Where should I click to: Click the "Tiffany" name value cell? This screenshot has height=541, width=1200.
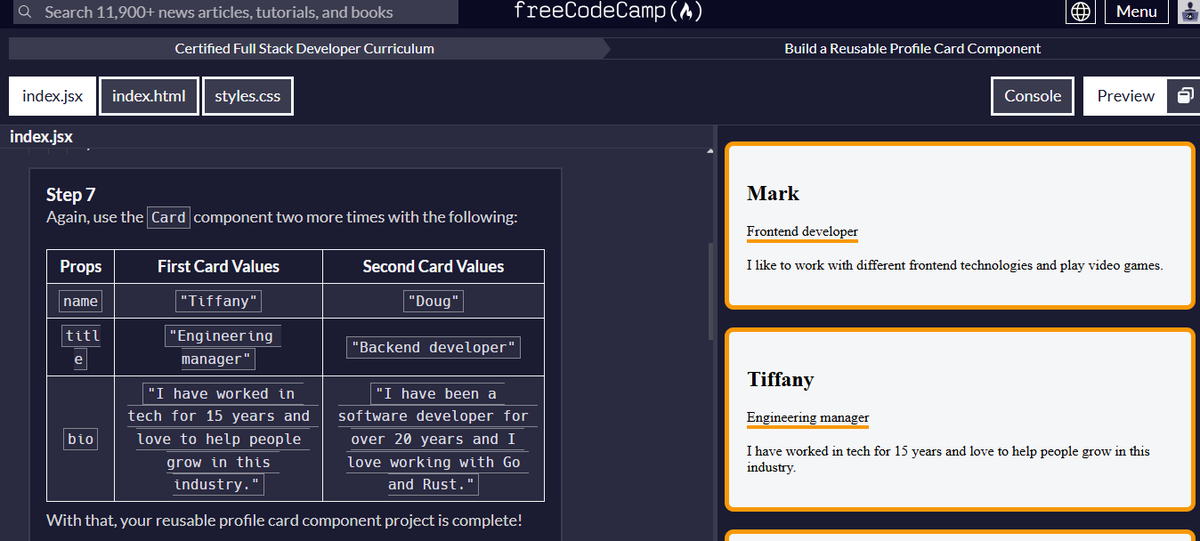(218, 301)
